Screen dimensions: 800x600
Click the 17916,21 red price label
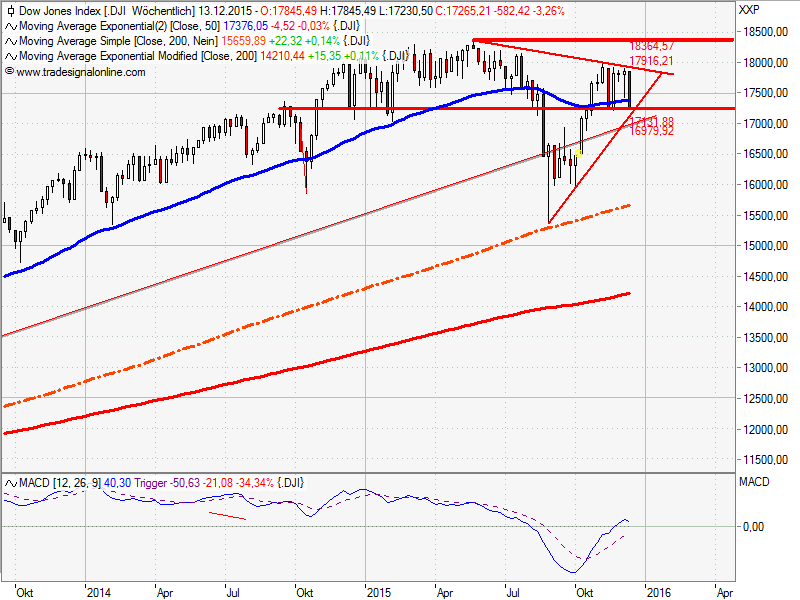651,60
